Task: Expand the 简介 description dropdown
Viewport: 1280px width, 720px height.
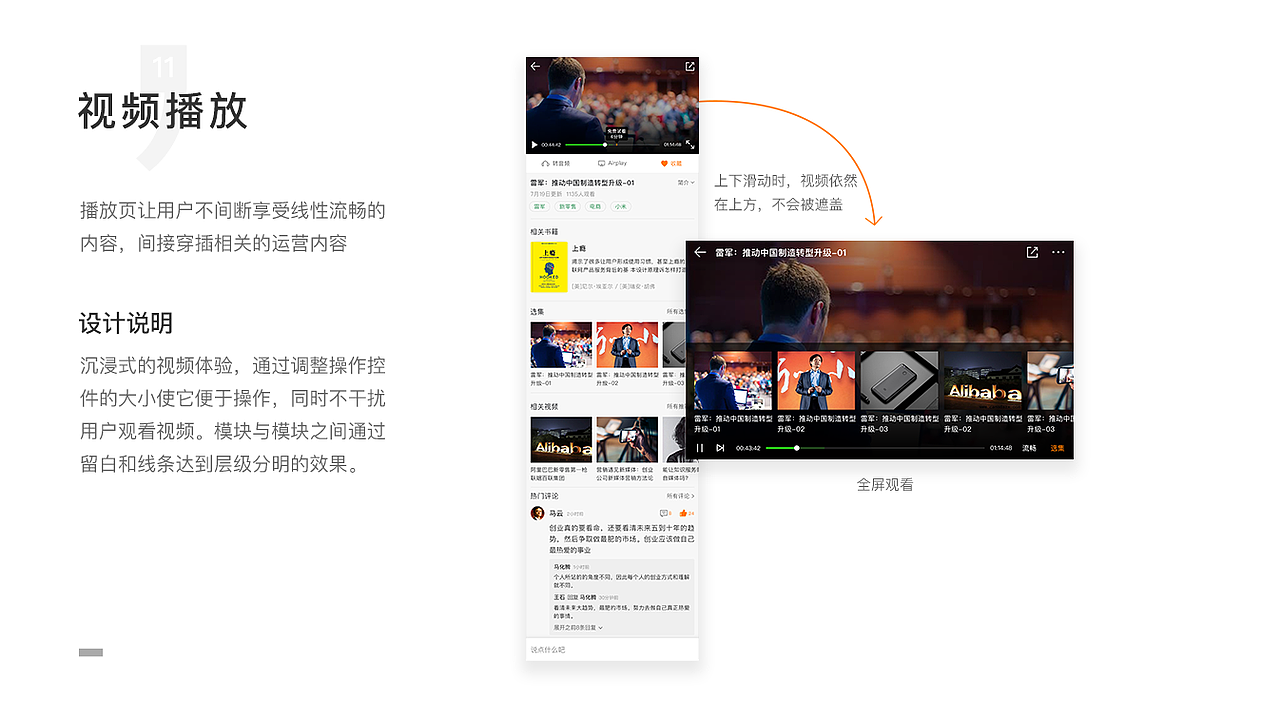Action: click(686, 183)
